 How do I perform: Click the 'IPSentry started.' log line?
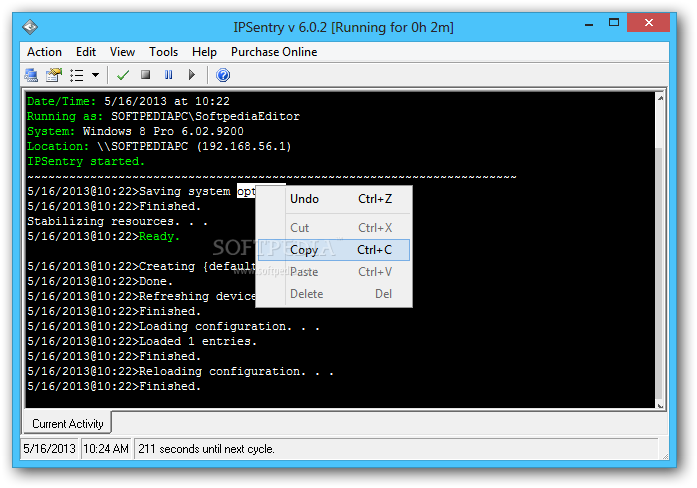[x=86, y=161]
